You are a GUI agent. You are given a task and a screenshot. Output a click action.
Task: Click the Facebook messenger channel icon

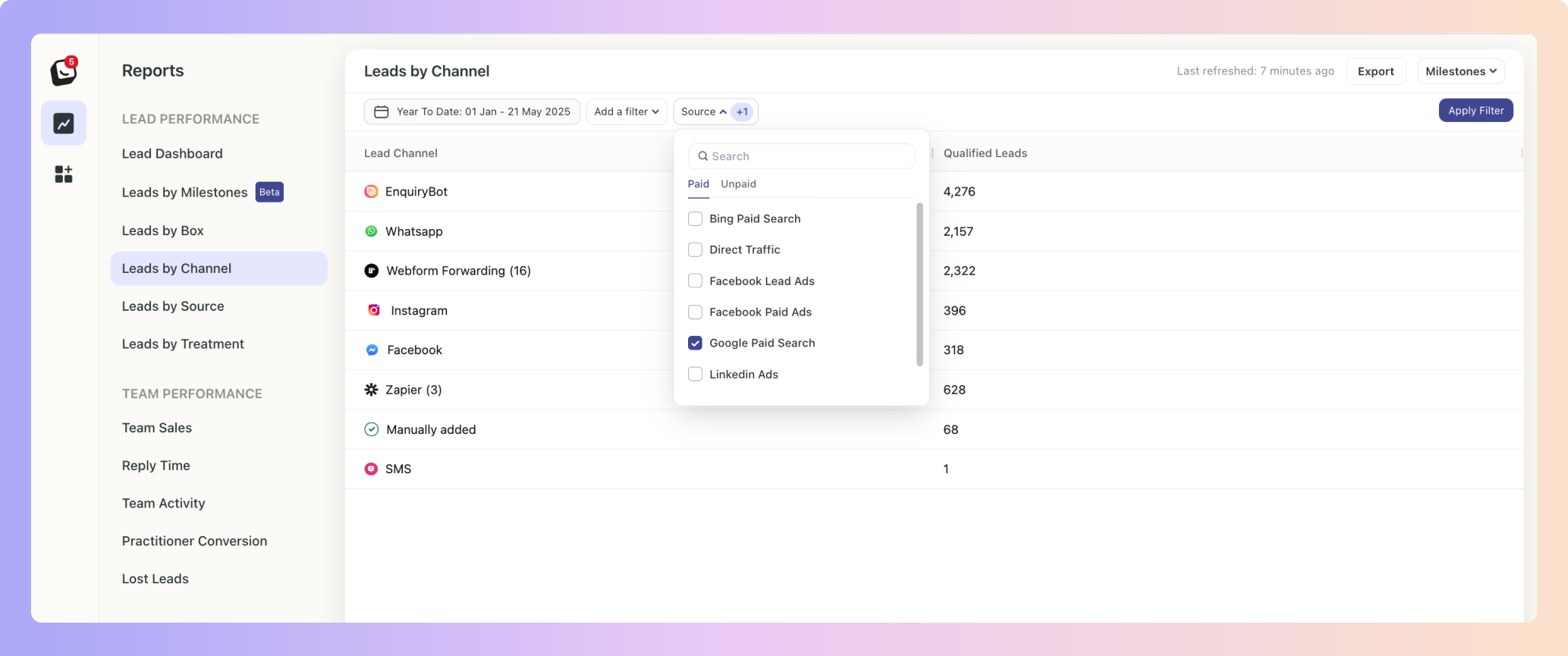point(372,350)
